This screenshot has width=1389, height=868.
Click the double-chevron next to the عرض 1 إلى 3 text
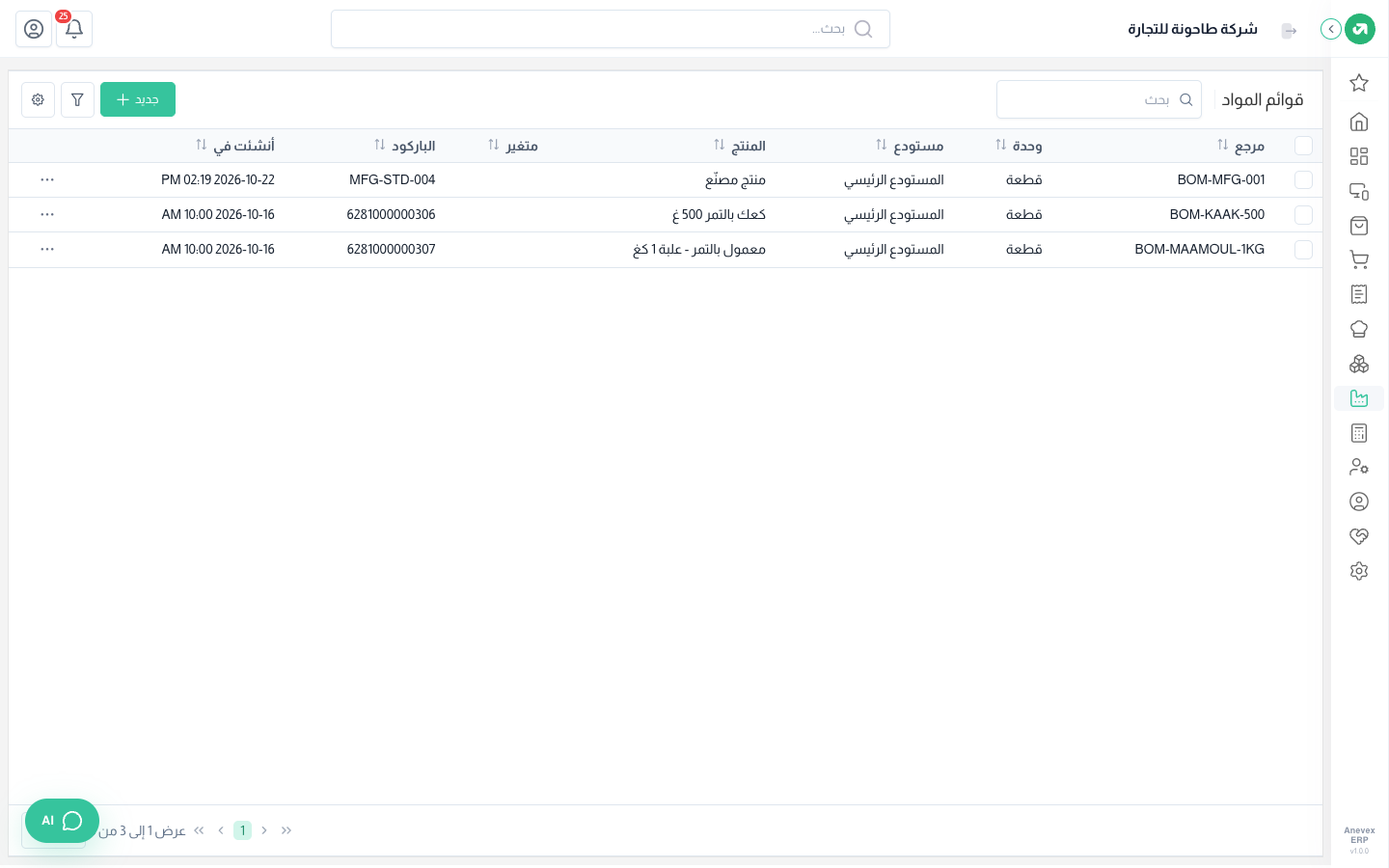(x=200, y=830)
